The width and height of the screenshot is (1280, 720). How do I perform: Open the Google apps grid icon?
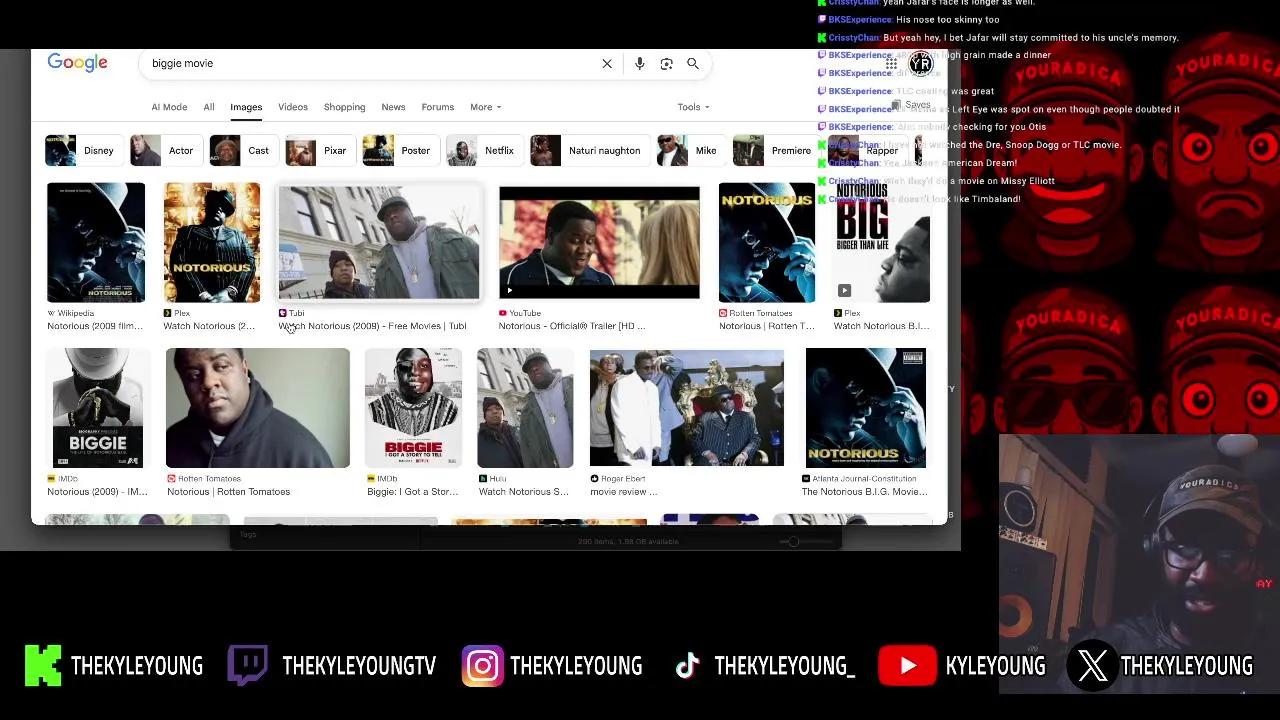point(891,64)
